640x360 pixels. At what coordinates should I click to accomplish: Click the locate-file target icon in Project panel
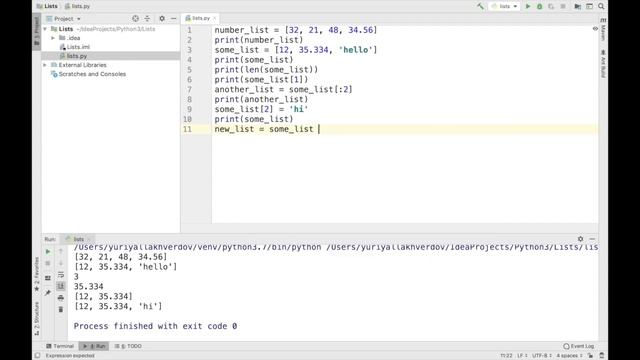point(136,18)
